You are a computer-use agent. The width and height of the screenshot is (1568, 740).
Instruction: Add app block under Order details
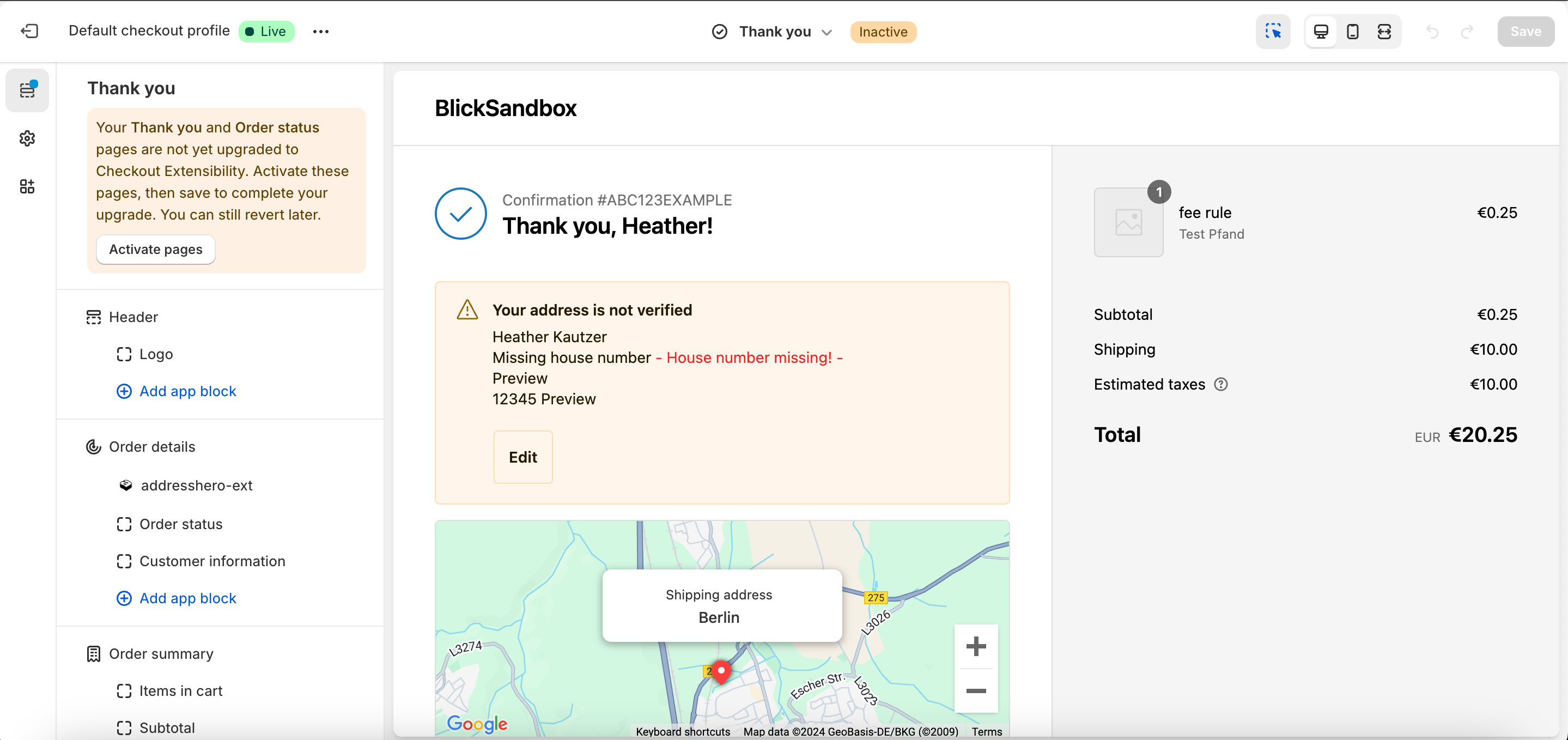pos(177,598)
